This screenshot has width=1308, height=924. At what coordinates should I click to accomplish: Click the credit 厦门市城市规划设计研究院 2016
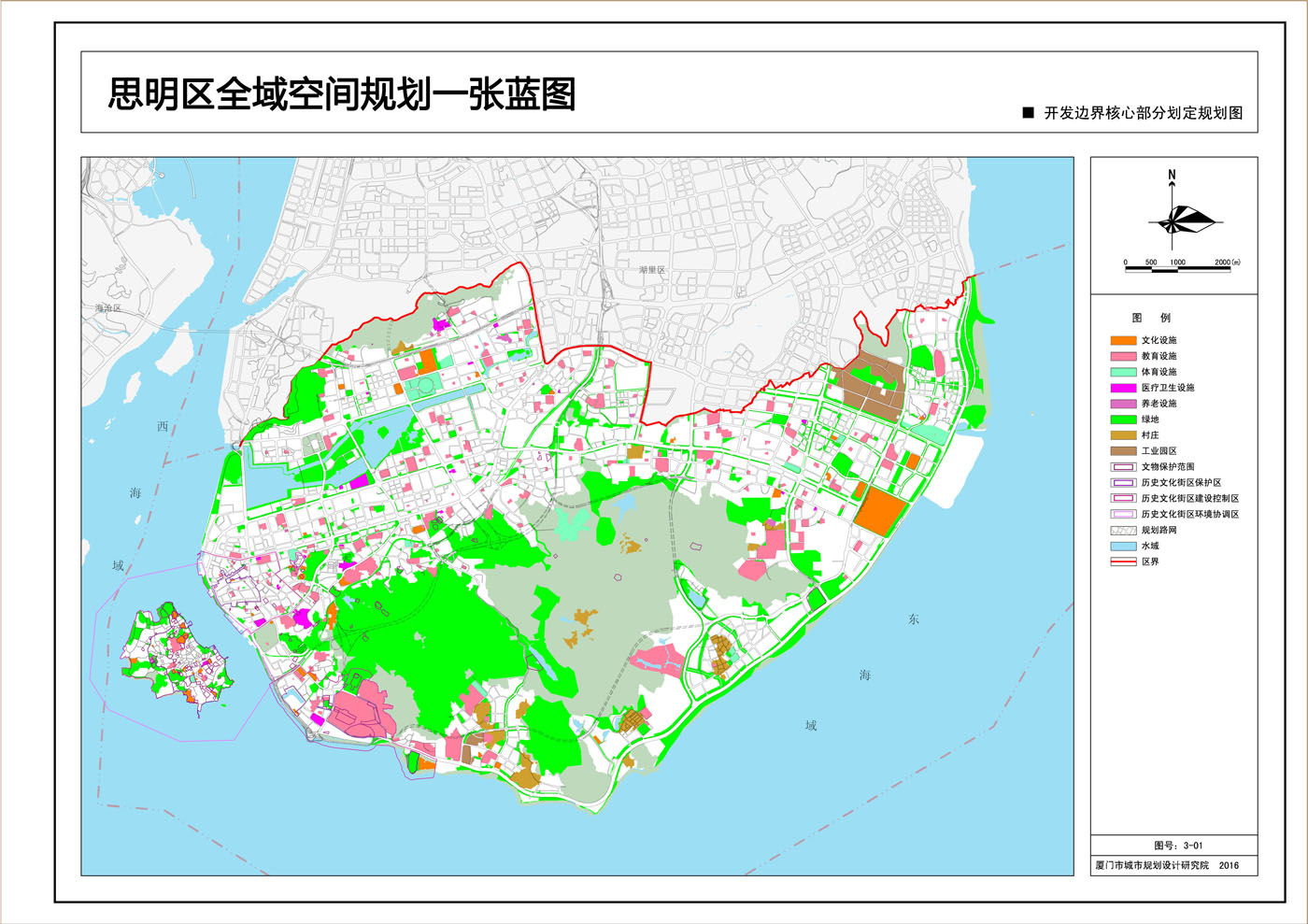coord(1167,865)
